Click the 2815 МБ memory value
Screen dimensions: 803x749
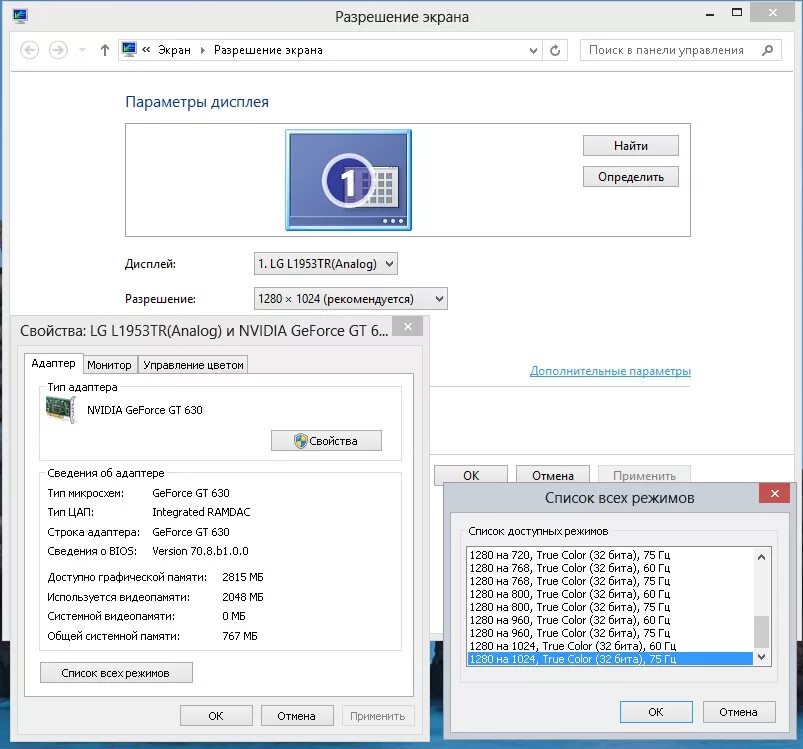point(243,577)
